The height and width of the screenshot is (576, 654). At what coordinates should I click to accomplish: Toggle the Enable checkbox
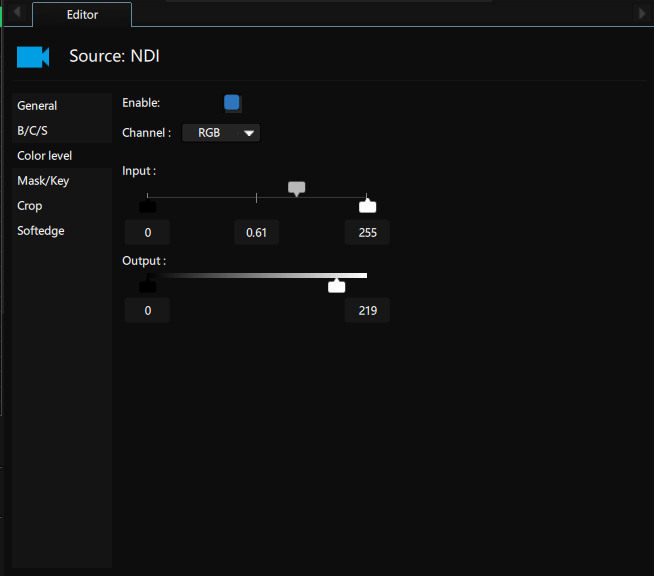click(232, 102)
